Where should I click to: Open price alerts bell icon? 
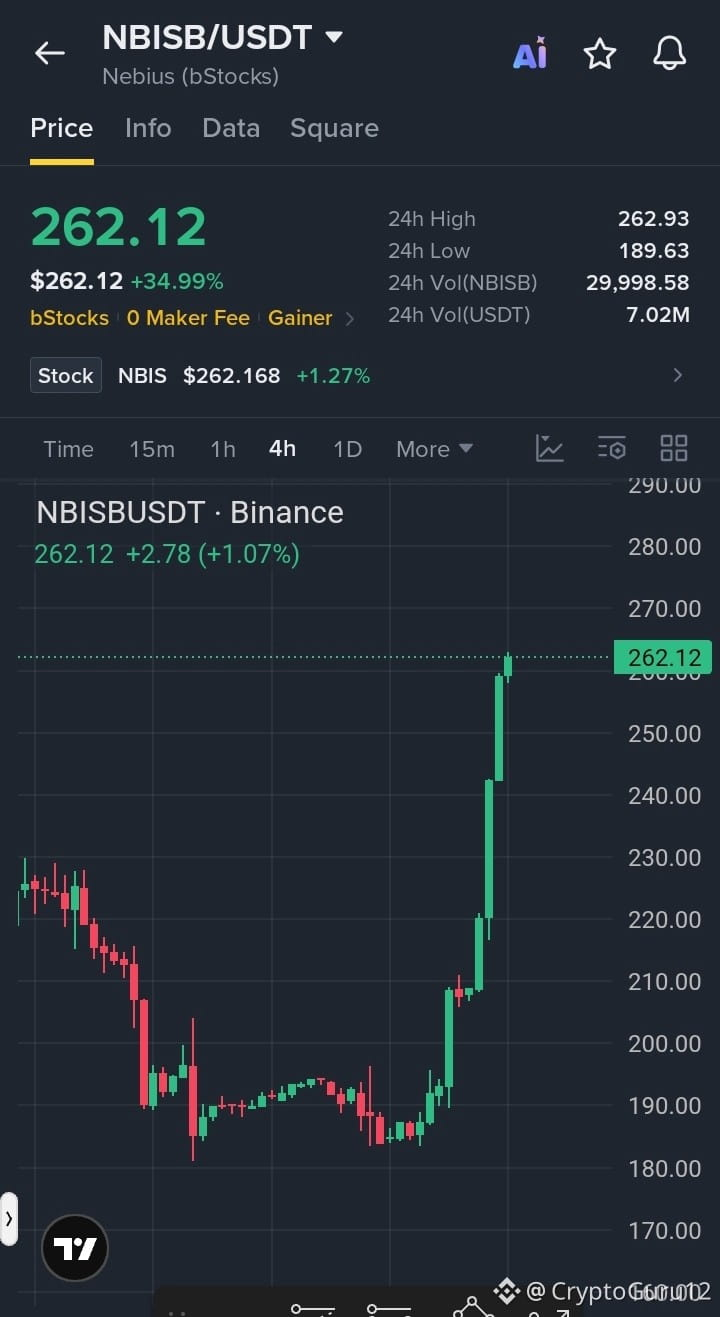pyautogui.click(x=669, y=53)
